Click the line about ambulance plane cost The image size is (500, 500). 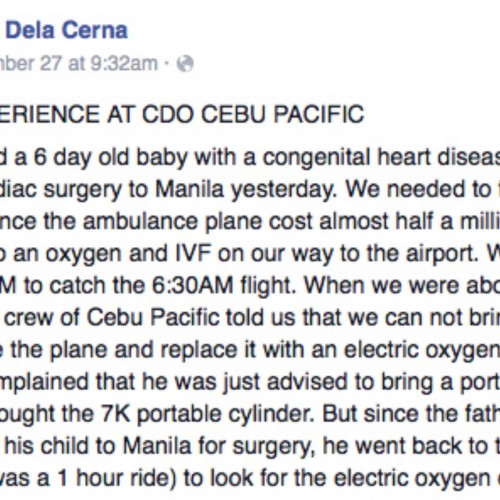tap(250, 222)
